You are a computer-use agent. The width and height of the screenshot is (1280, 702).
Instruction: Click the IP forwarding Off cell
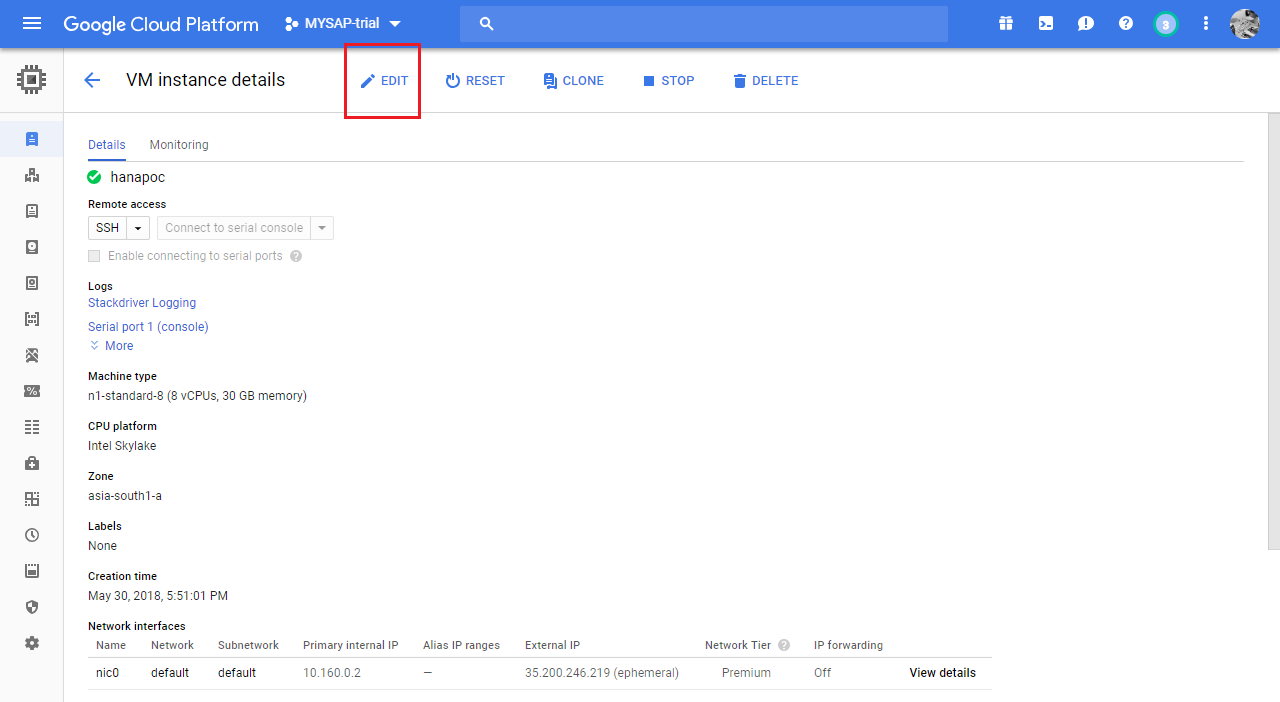pos(822,673)
